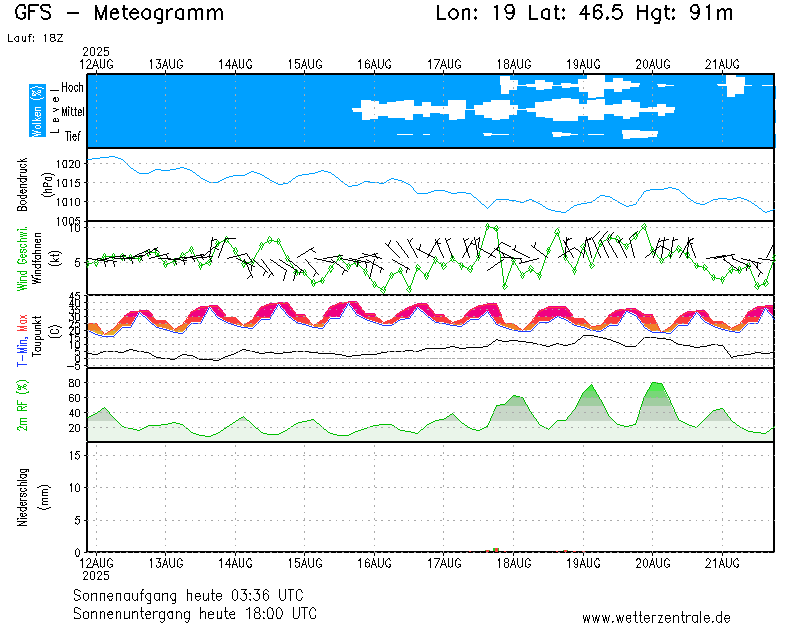Select the 'T-Min, Max' temperature label
800x625 pixels.
[22, 340]
